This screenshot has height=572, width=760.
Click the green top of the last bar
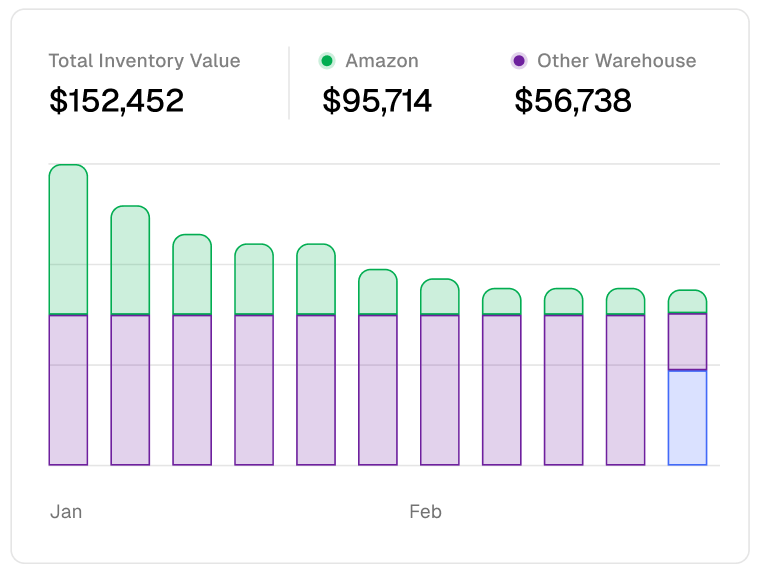(x=687, y=301)
